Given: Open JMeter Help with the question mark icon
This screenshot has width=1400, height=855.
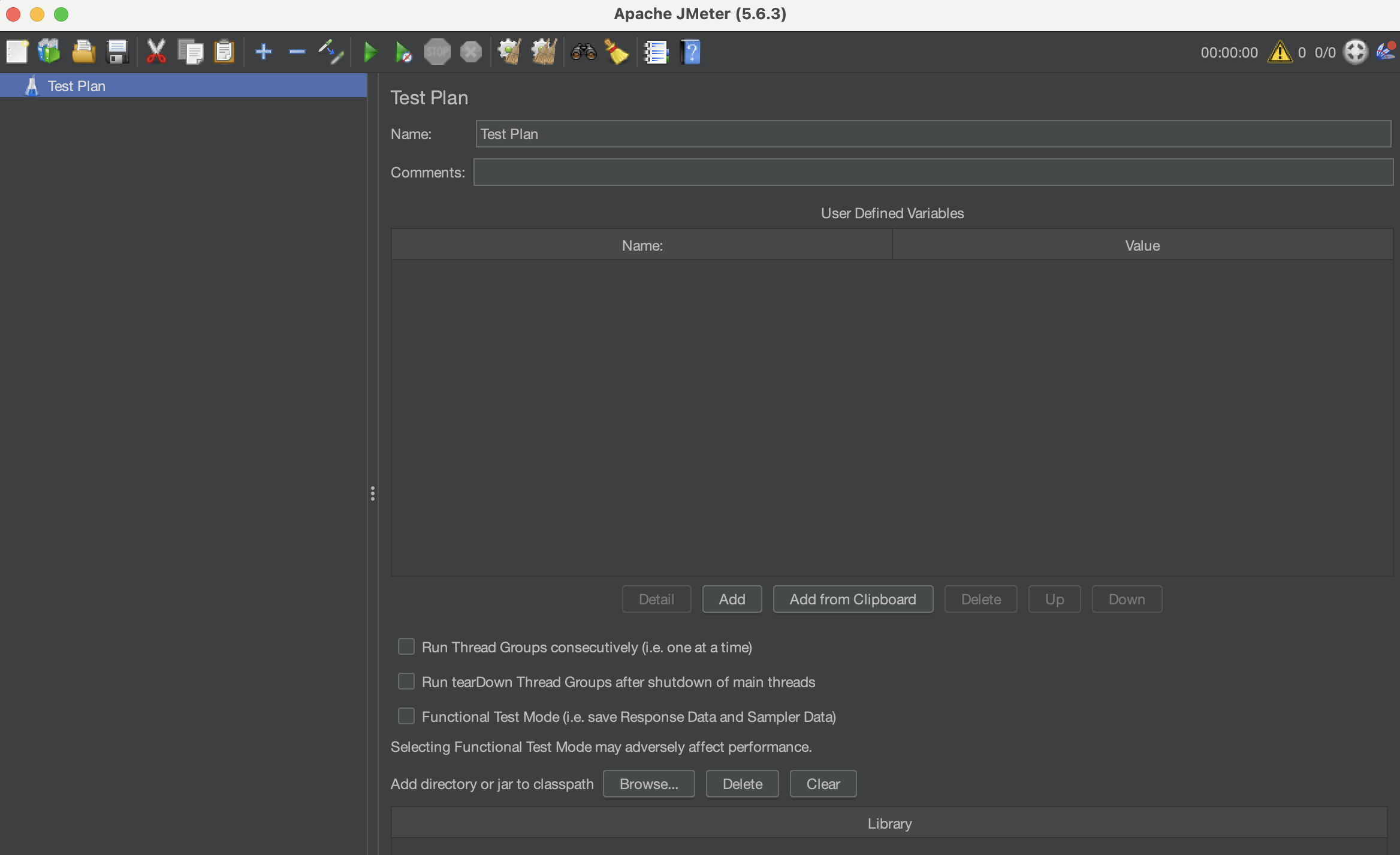Looking at the screenshot, I should [690, 52].
